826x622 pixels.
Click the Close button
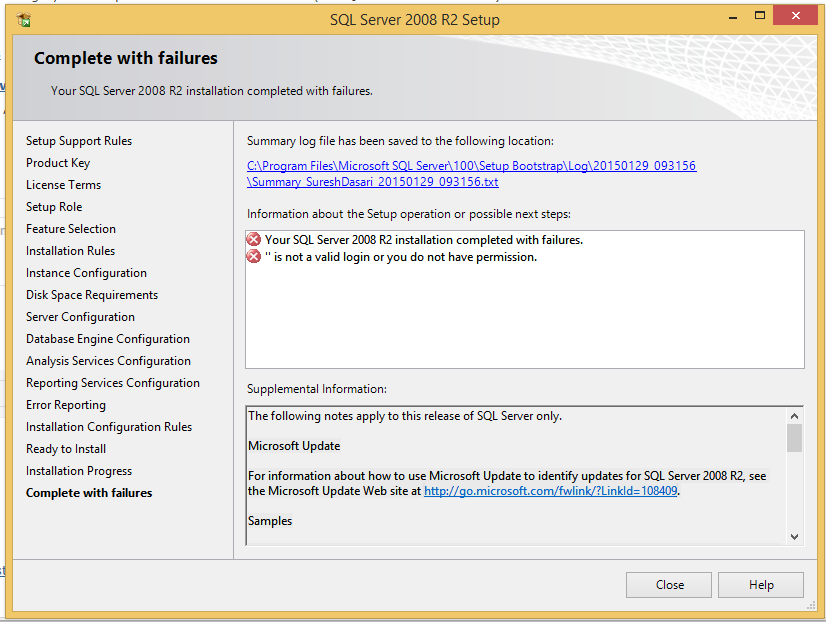pos(669,585)
